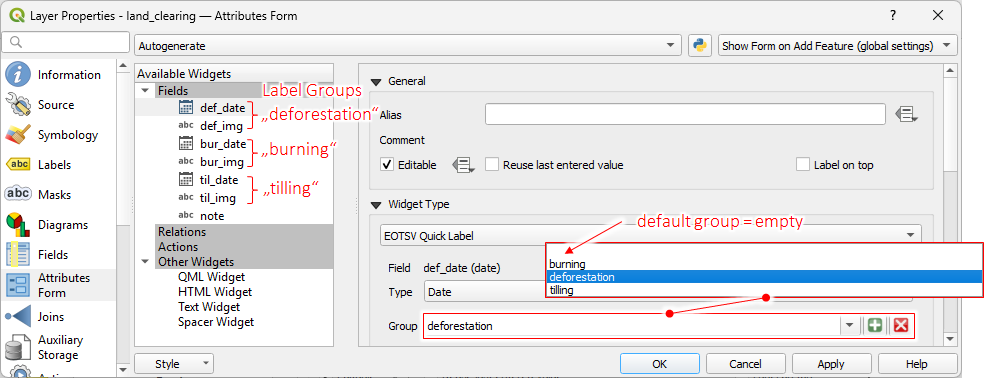Open Show Form on Add Feature dropdown
The image size is (984, 378).
tap(838, 46)
